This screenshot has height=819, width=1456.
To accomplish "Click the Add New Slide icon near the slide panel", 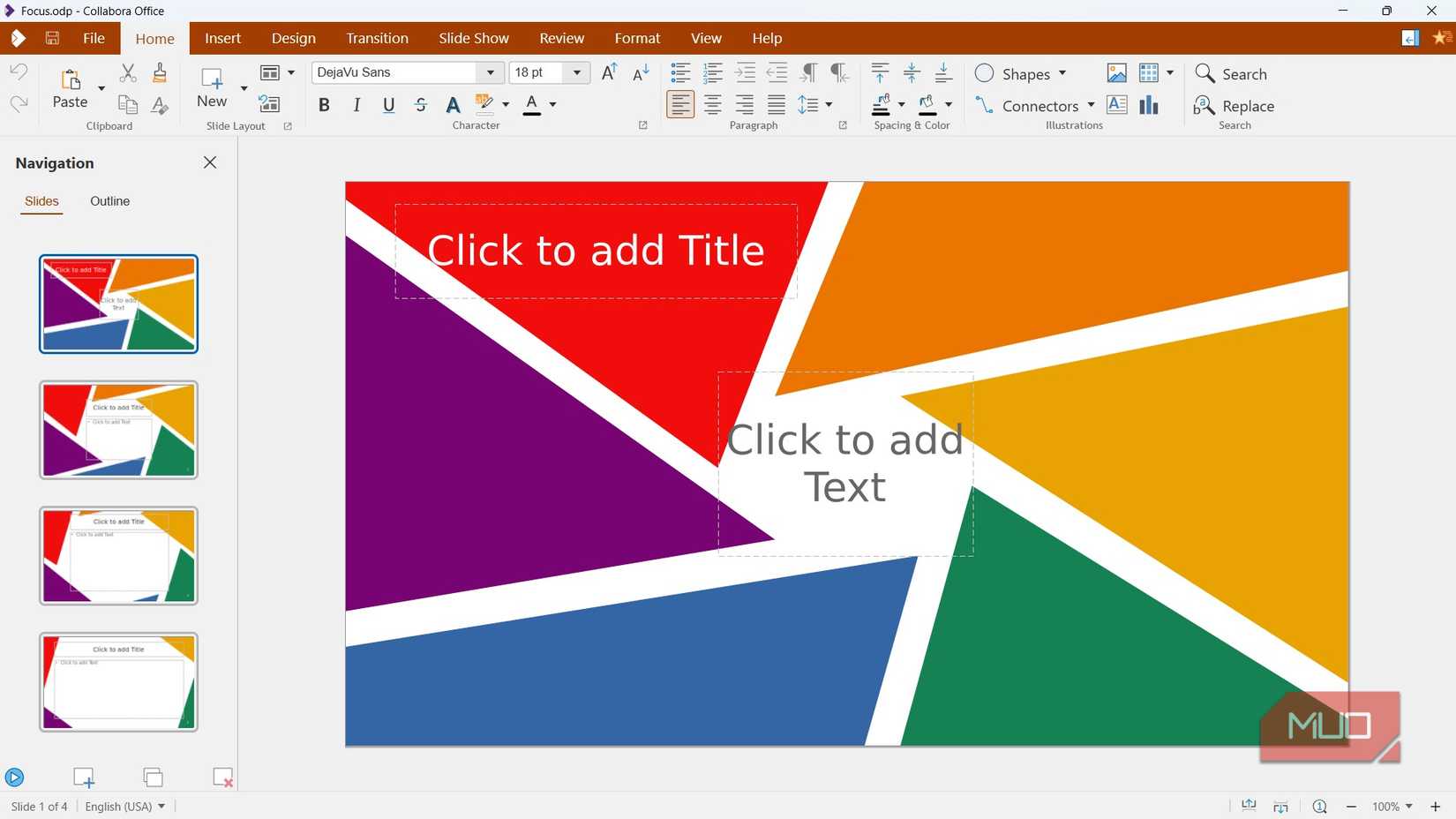I will pos(84,778).
